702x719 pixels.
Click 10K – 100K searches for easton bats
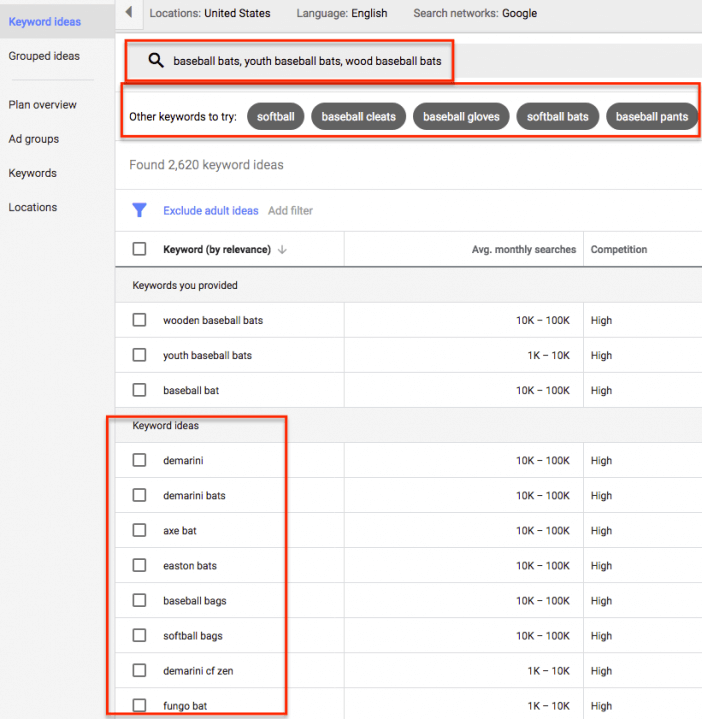tap(543, 565)
